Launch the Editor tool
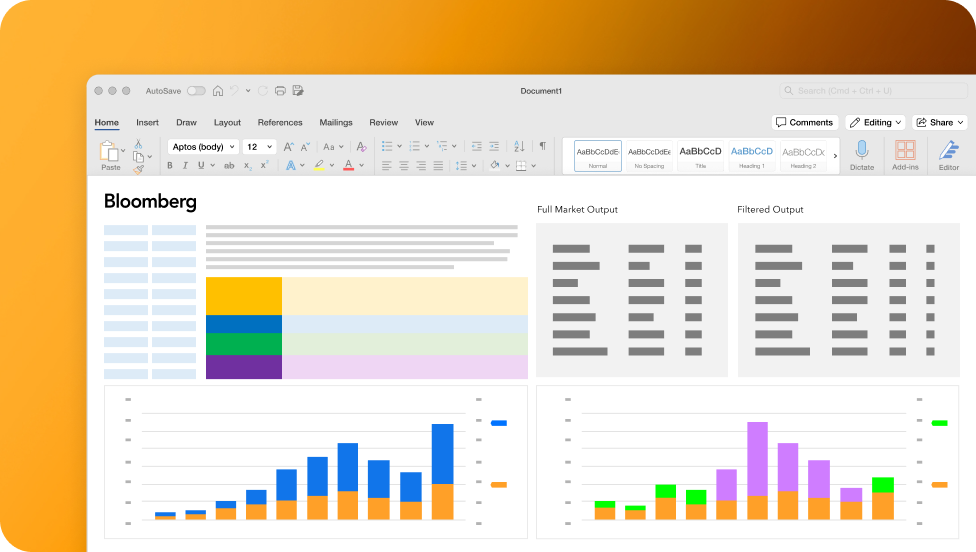 [948, 151]
